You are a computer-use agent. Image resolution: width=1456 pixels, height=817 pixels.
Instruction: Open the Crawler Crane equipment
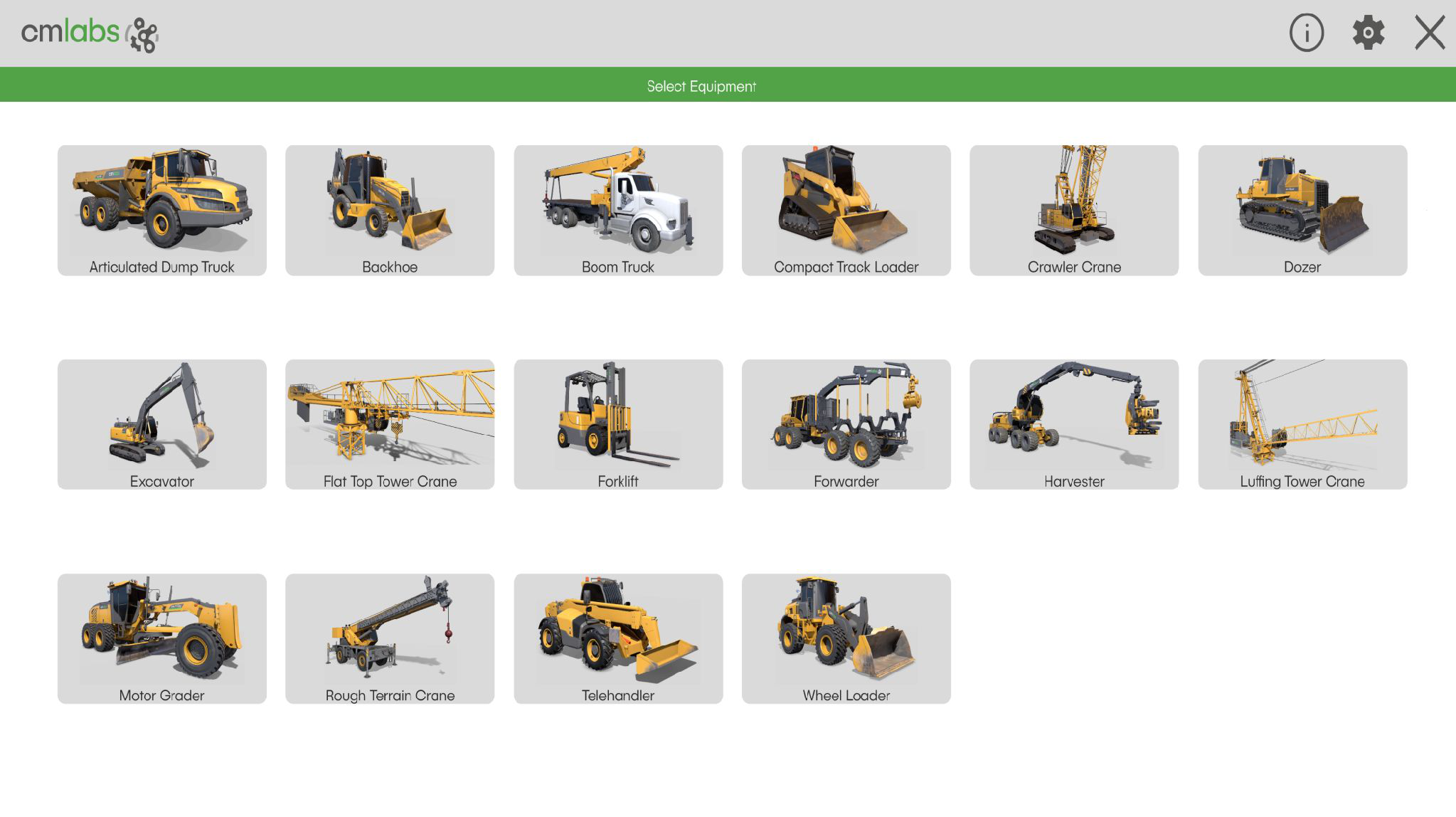click(x=1074, y=211)
